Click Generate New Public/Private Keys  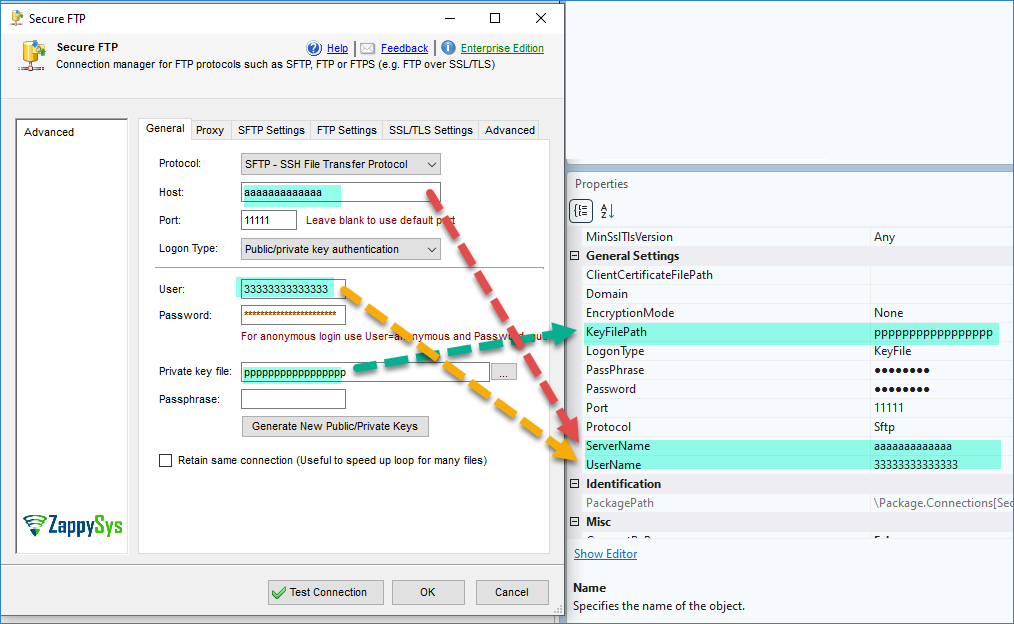pos(335,426)
